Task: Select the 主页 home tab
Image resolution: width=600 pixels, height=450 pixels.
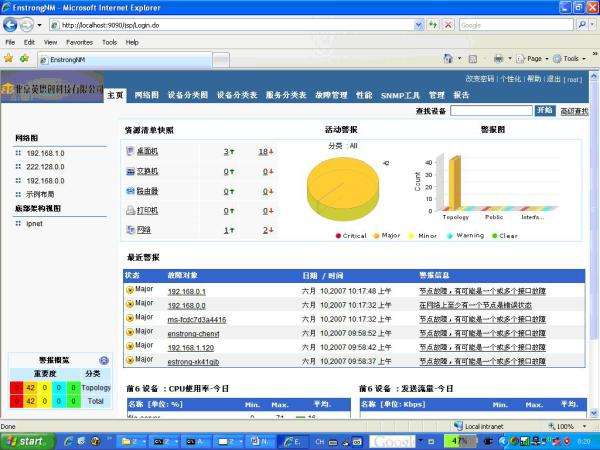Action: point(115,95)
